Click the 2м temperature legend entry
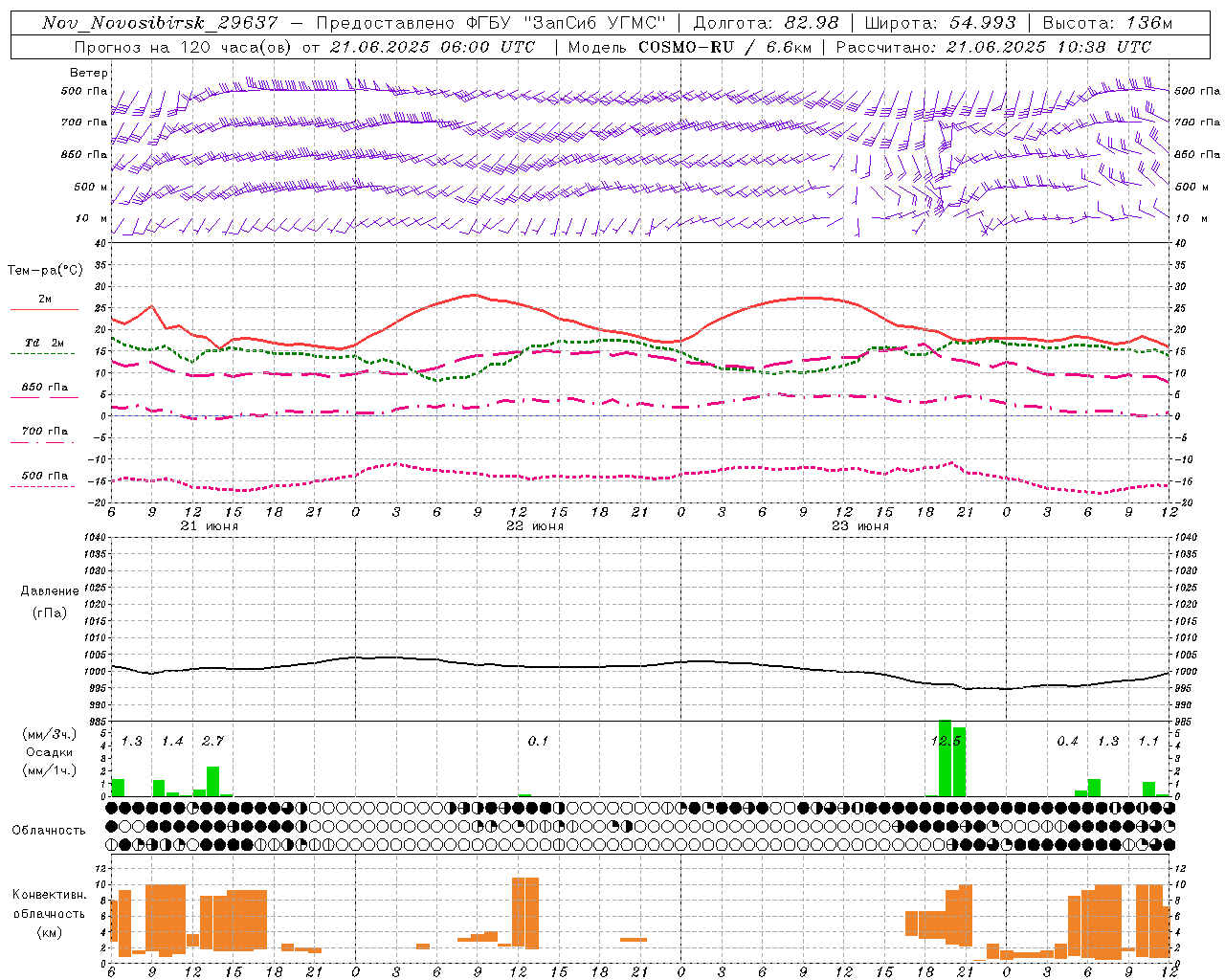The width and height of the screenshot is (1225, 980). tap(45, 300)
